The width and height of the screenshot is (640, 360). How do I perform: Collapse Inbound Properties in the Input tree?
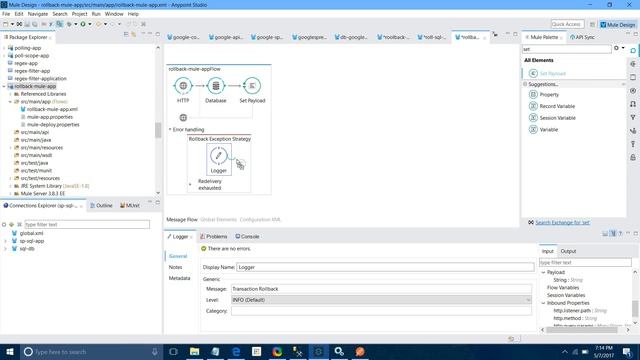point(543,303)
